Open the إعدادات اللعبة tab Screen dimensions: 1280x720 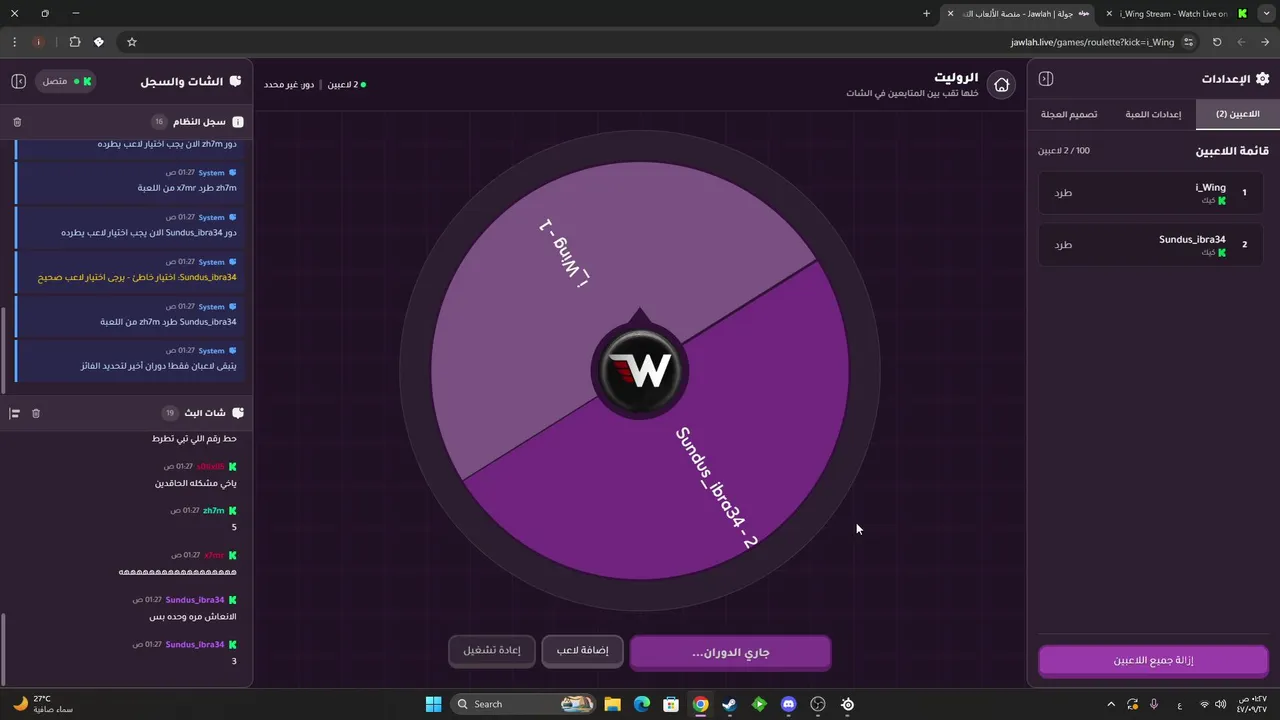1153,114
